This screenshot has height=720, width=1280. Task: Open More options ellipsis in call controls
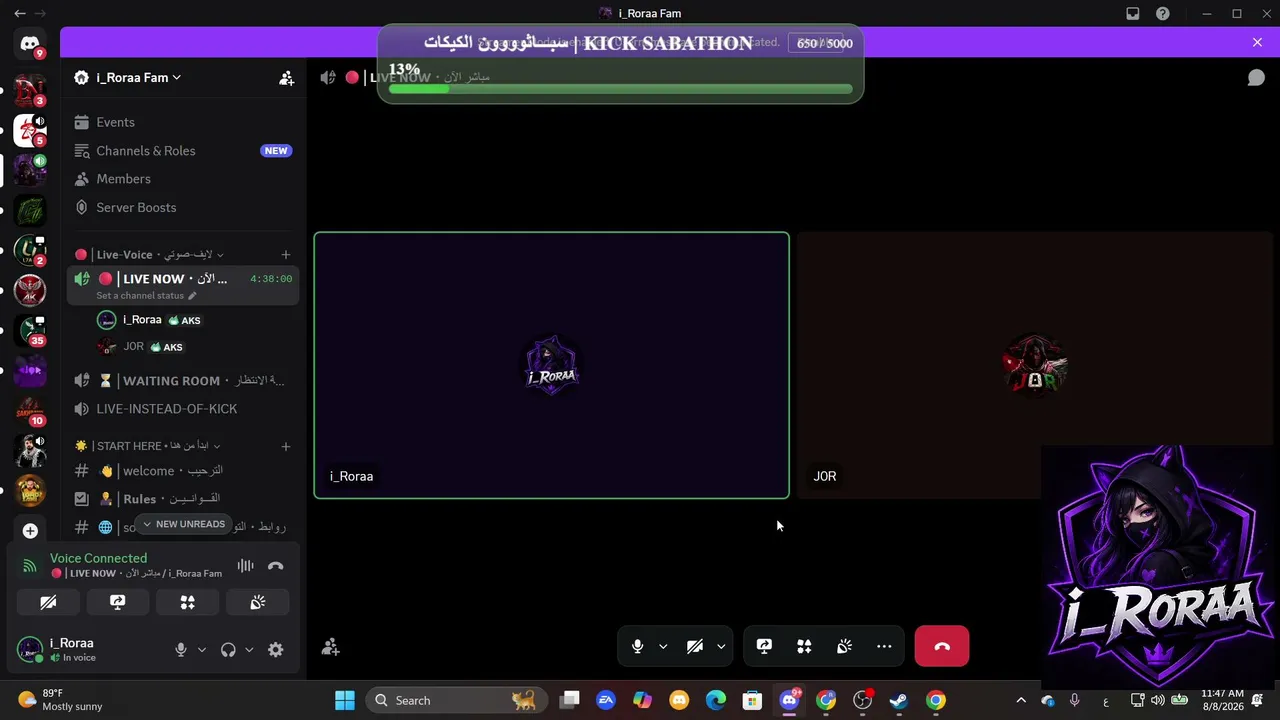pyautogui.click(x=884, y=647)
